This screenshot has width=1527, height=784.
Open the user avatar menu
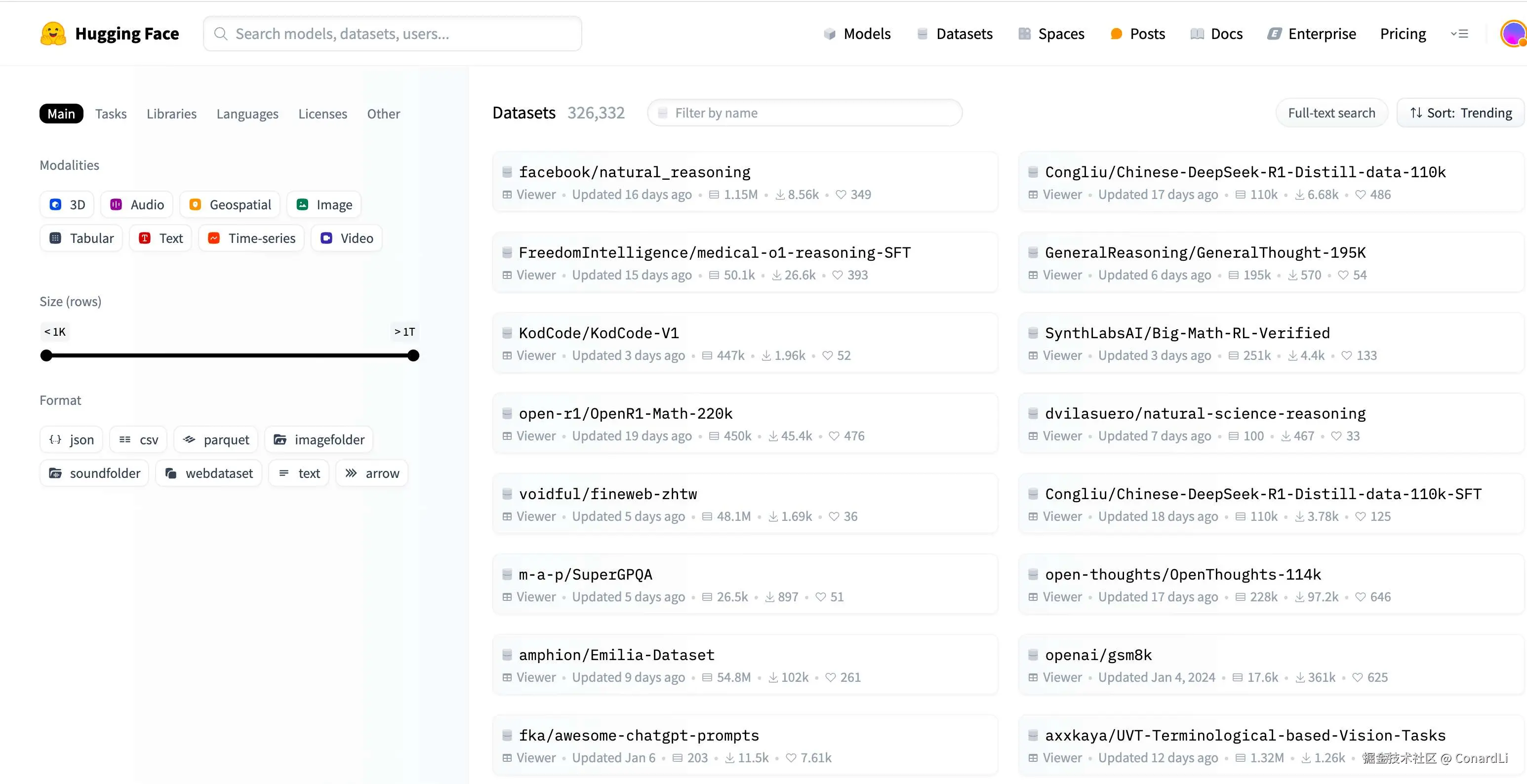pos(1513,33)
